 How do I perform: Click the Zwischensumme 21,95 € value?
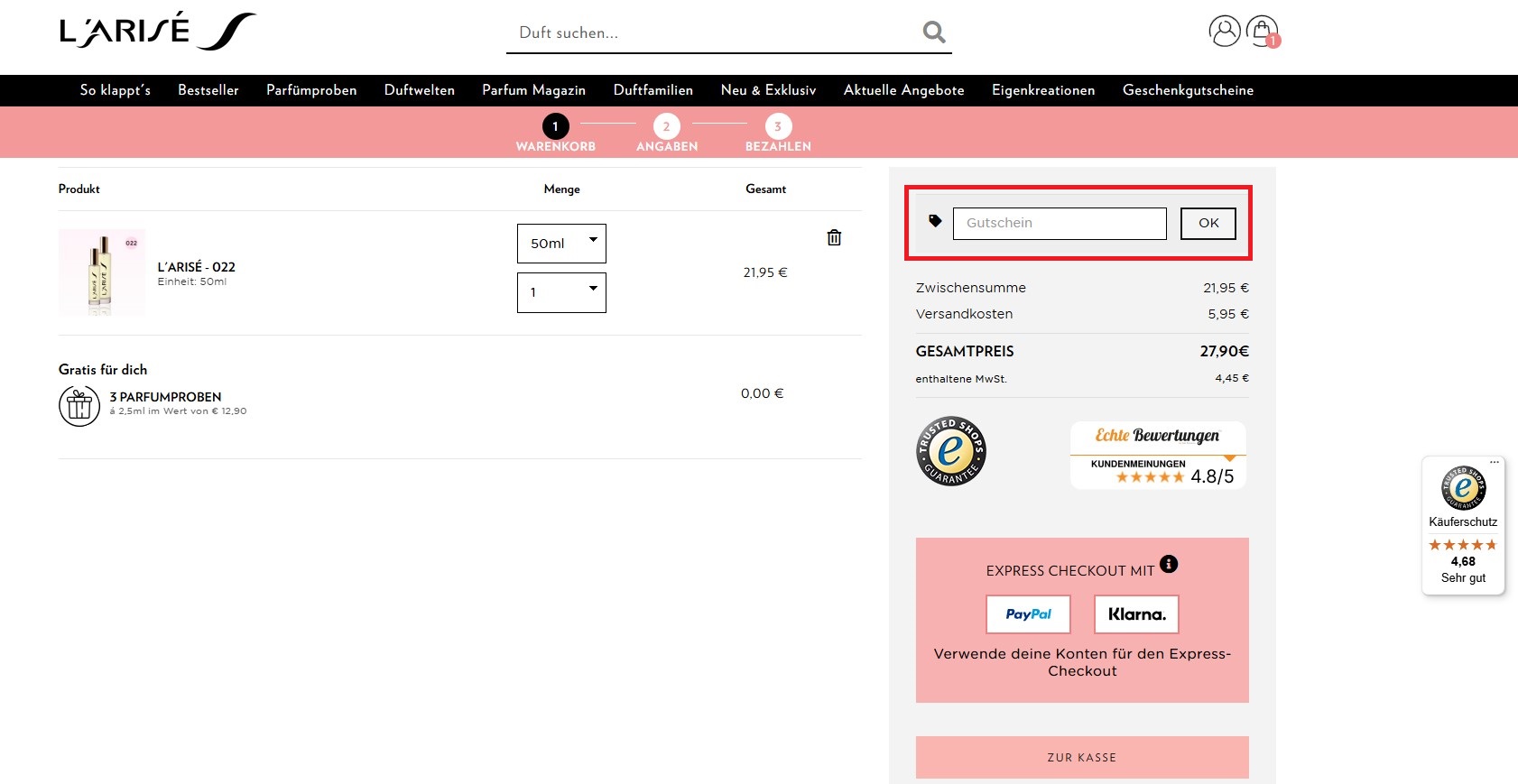click(1226, 288)
